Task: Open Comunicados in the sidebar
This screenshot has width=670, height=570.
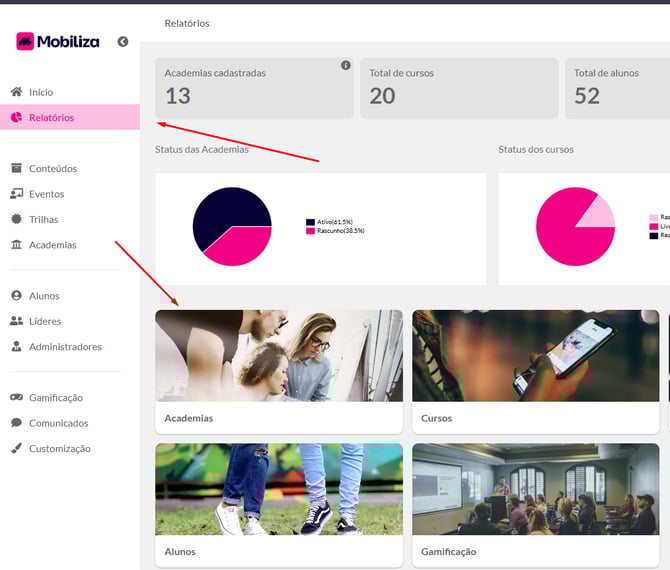Action: pyautogui.click(x=58, y=423)
